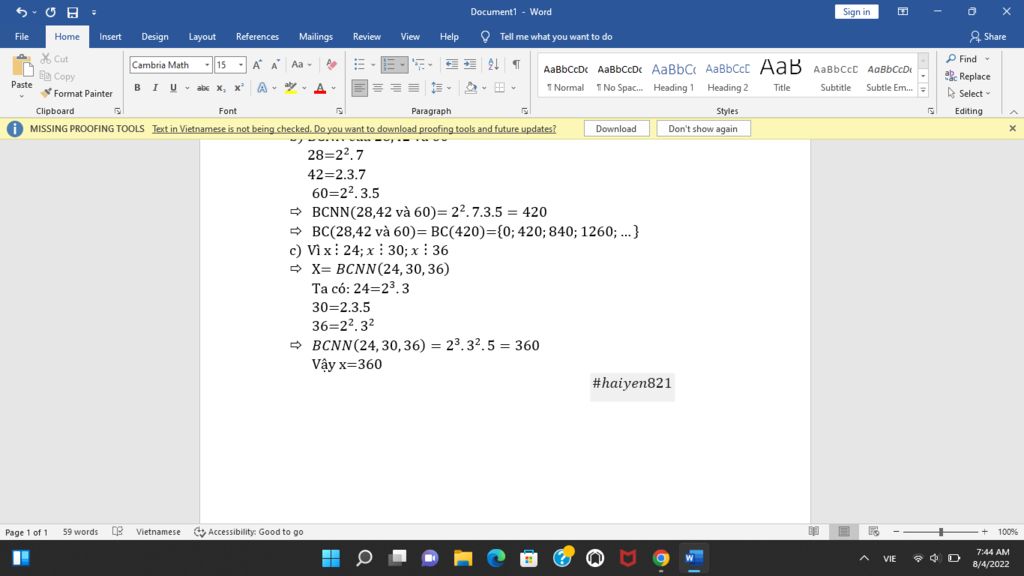Switch to Read Mode view in status bar
The width and height of the screenshot is (1024, 576).
(814, 532)
